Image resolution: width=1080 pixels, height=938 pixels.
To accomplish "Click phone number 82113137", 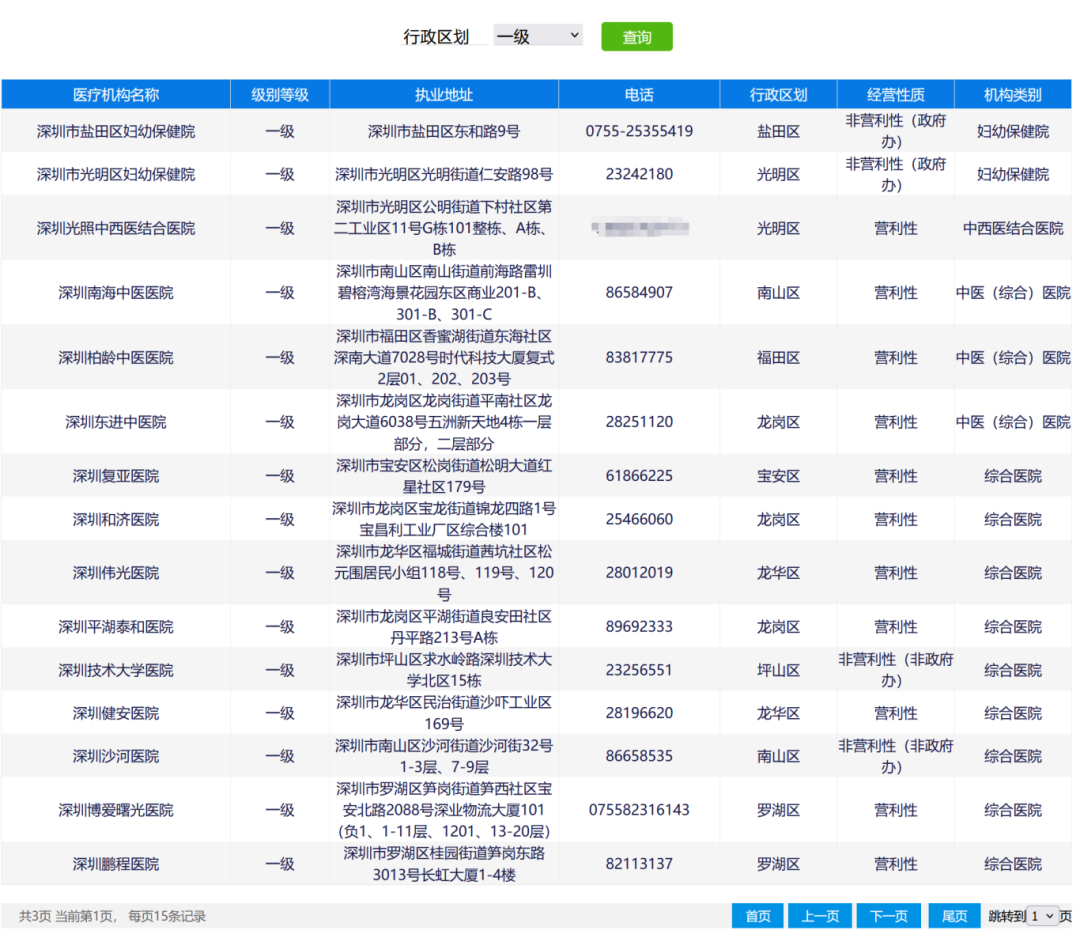I will (x=639, y=864).
